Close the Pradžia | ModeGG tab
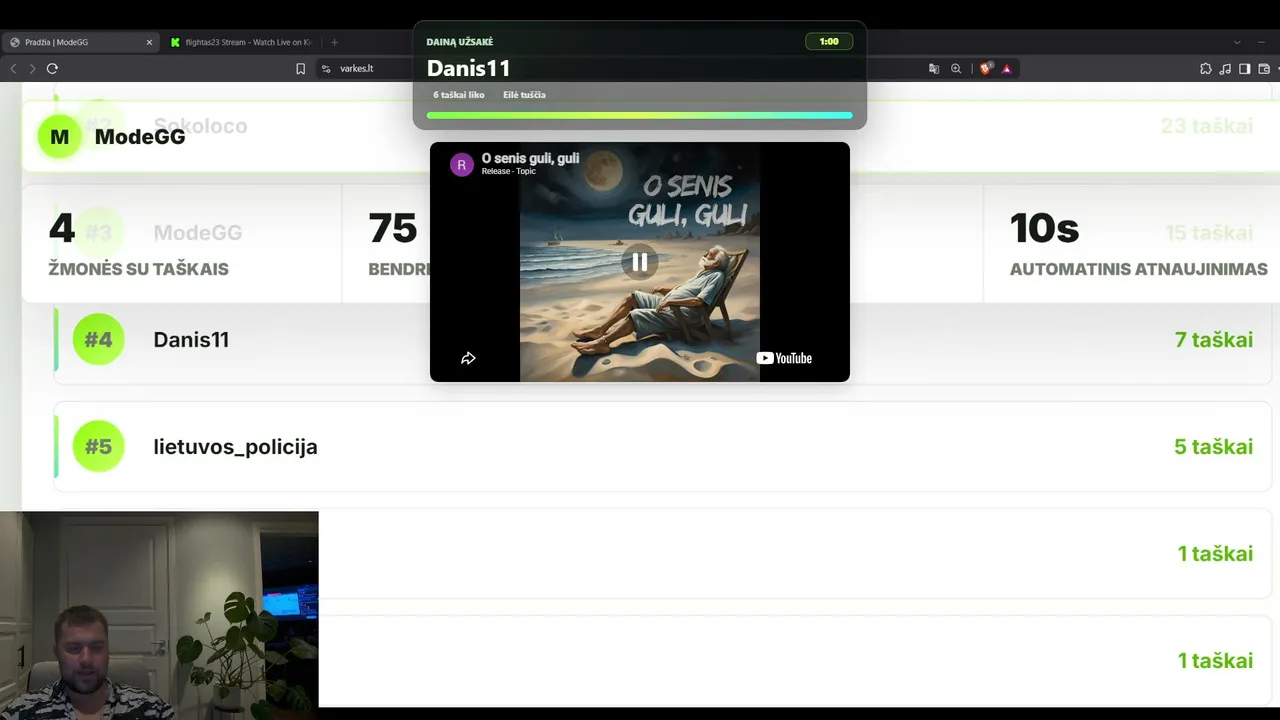Image resolution: width=1280 pixels, height=720 pixels. click(x=149, y=42)
